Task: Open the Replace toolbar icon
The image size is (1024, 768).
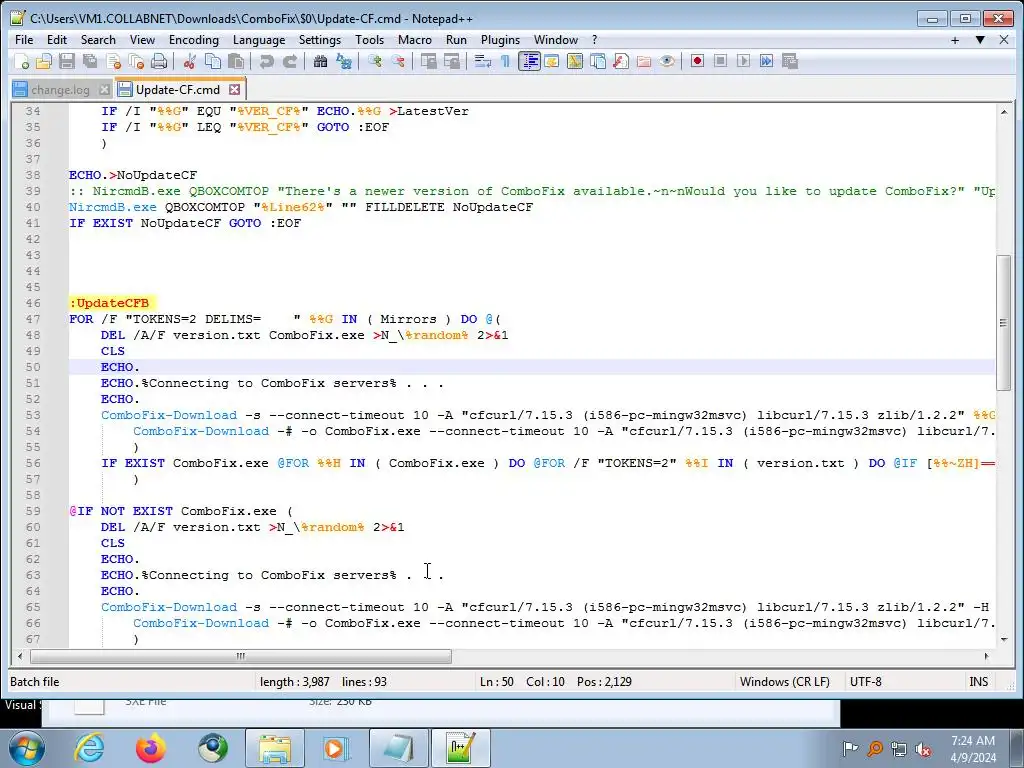Action: (x=344, y=61)
